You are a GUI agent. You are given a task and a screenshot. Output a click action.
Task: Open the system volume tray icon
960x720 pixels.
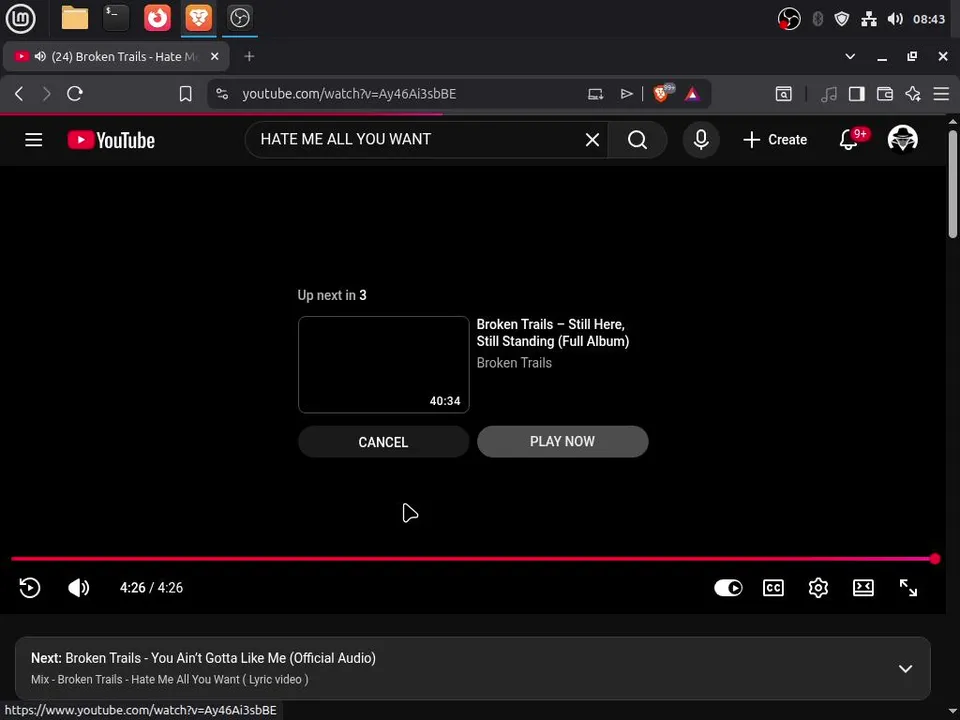coord(895,19)
